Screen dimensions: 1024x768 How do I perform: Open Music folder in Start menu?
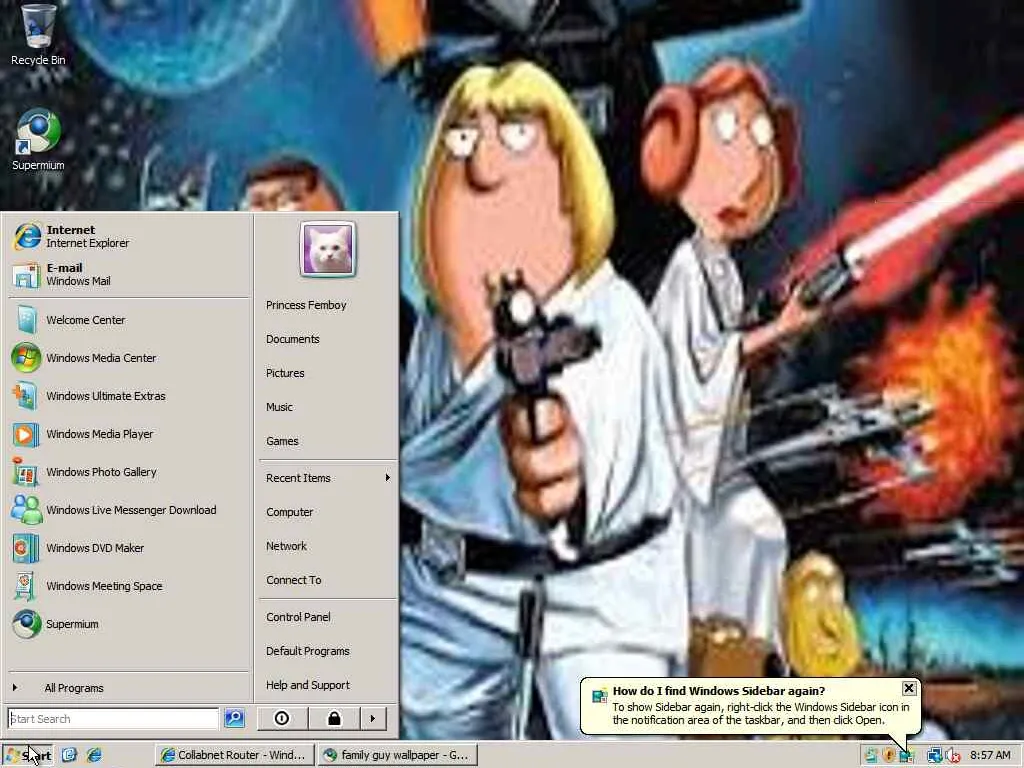point(328,407)
